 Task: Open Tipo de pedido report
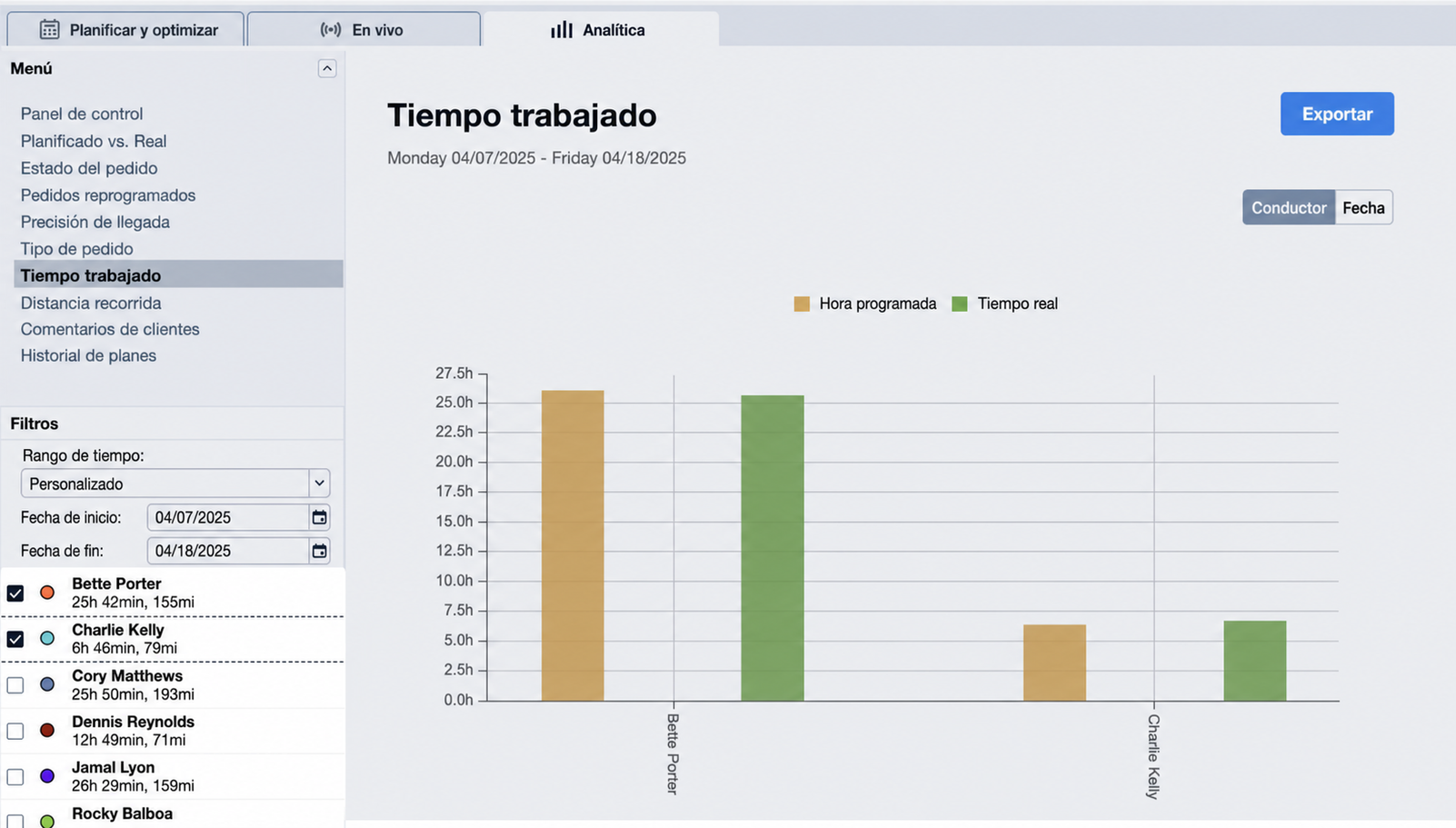click(77, 249)
